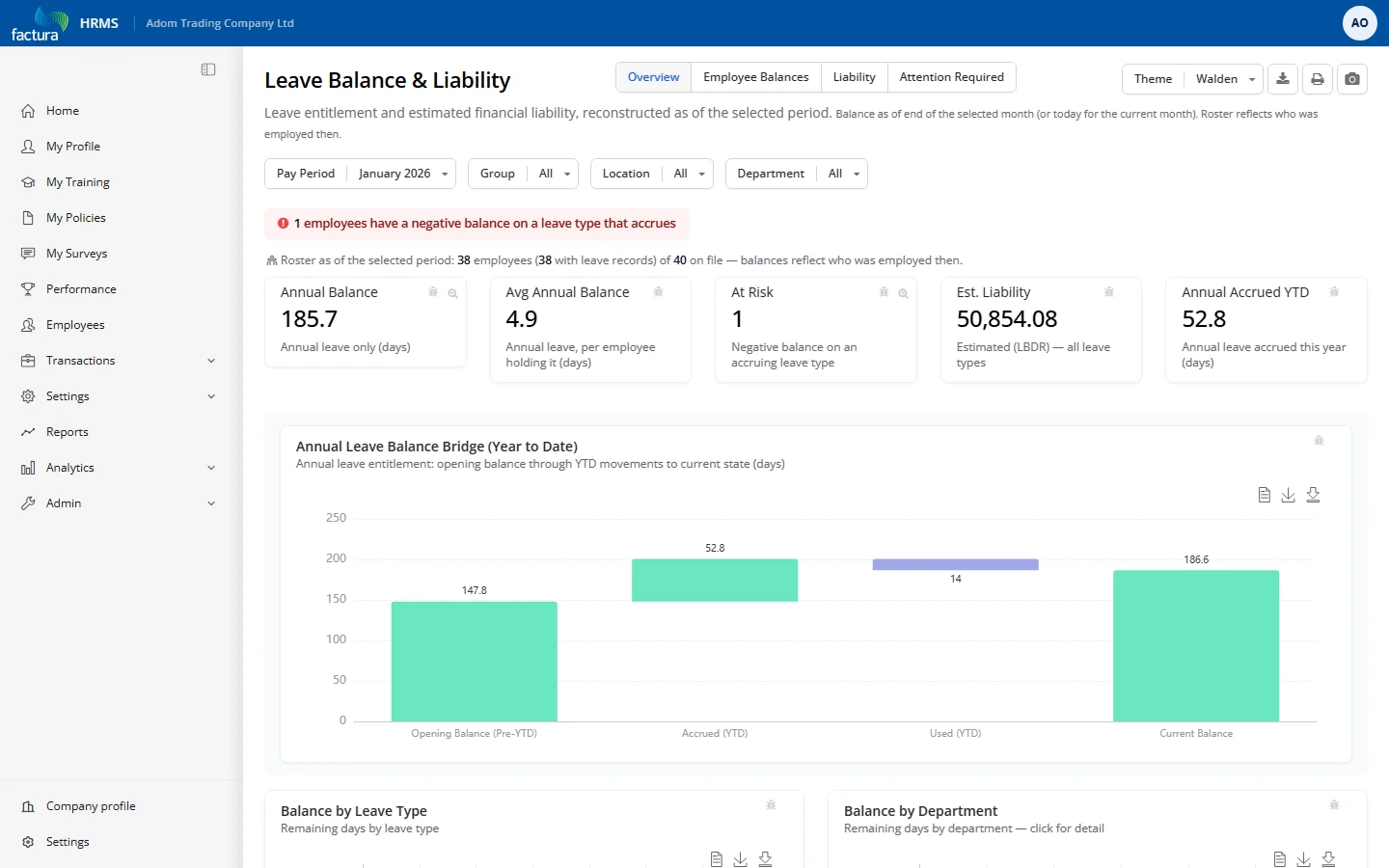Viewport: 1389px width, 868px height.
Task: Open the factura logo at top left
Action: point(39,23)
